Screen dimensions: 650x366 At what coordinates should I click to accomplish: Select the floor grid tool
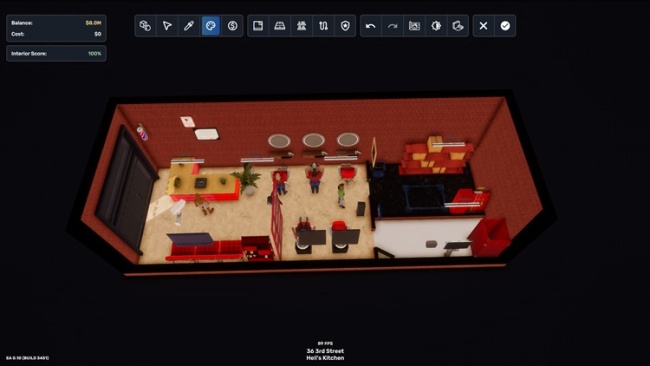pos(280,26)
